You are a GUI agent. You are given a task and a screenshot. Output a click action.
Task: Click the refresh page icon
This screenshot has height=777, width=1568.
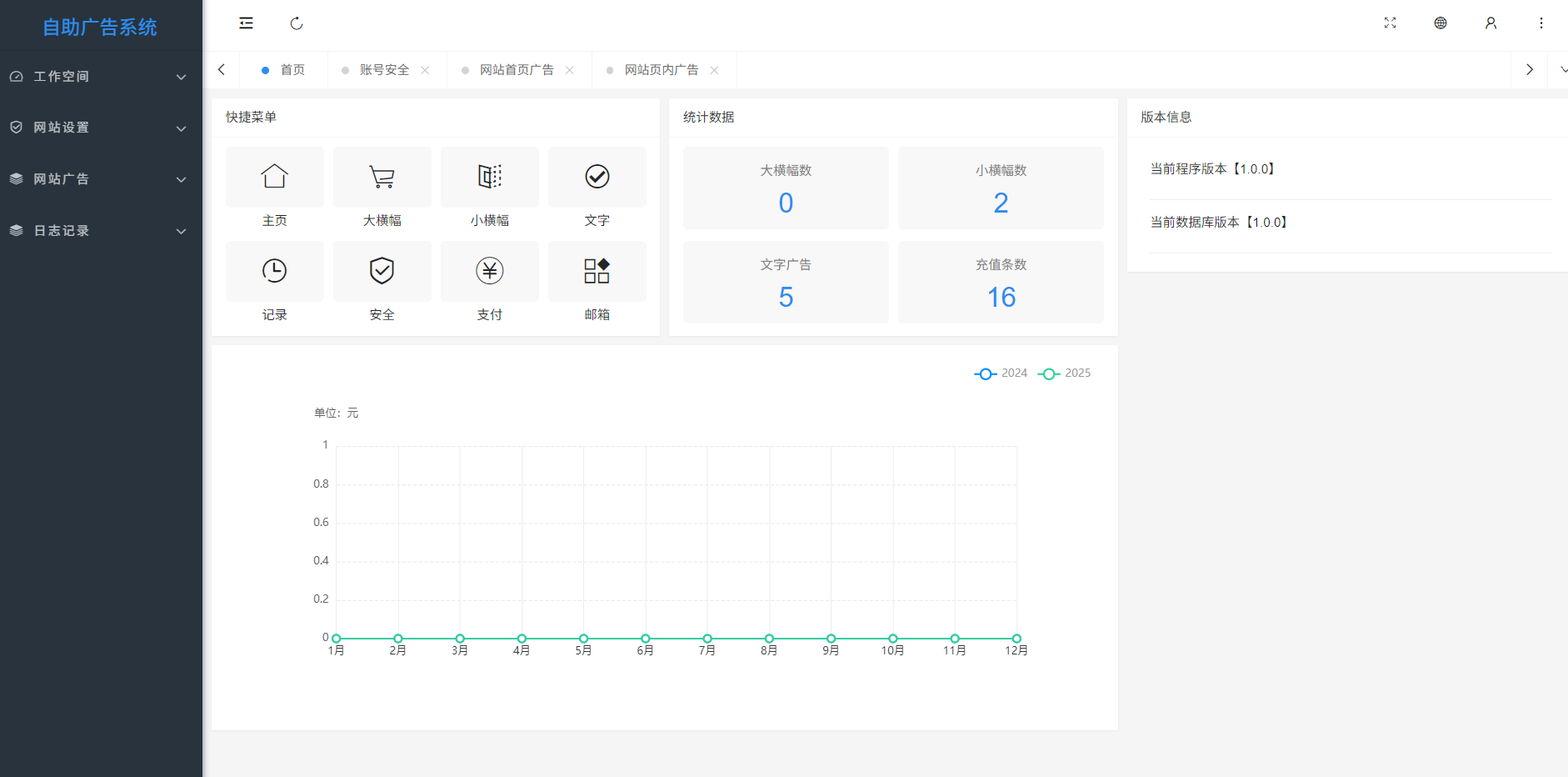click(297, 23)
